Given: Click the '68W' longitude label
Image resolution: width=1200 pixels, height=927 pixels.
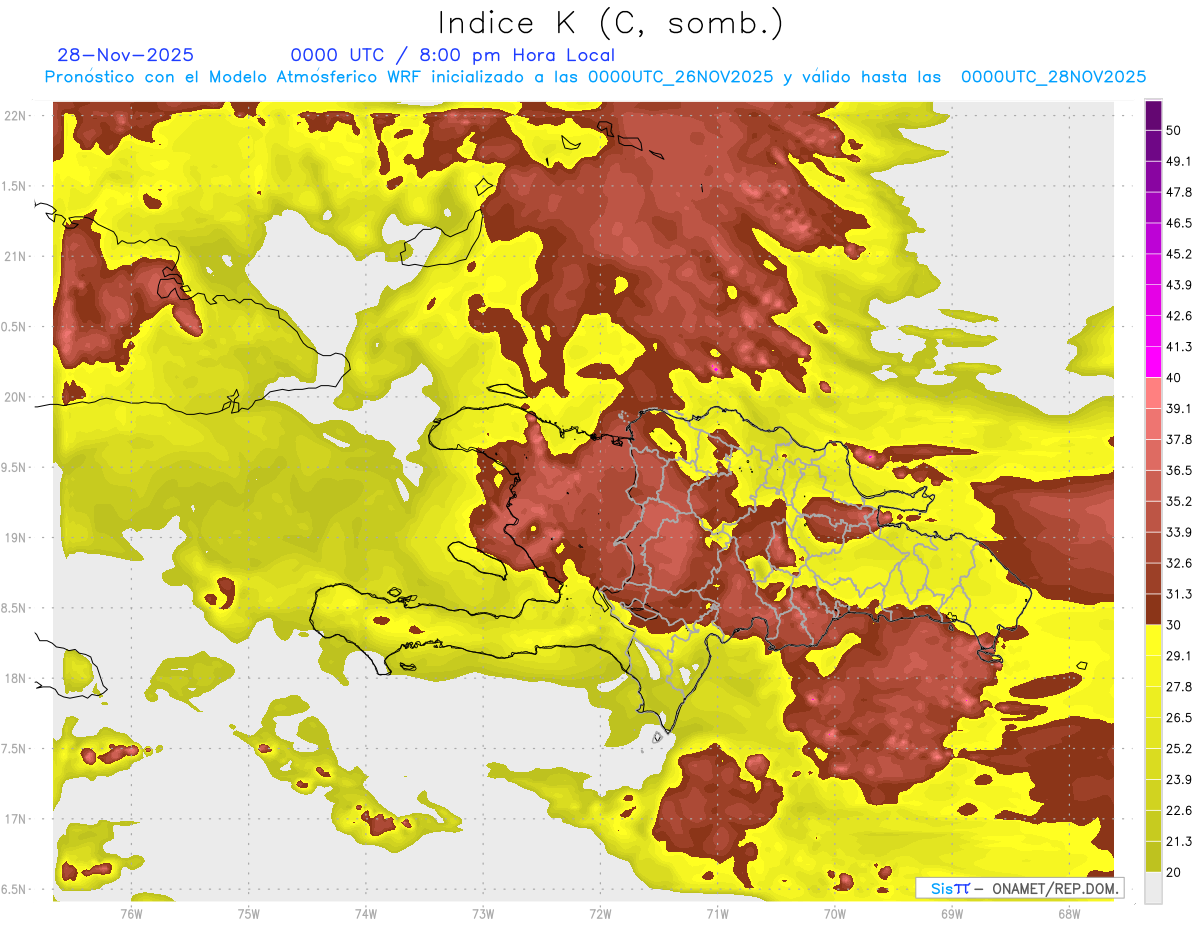Looking at the screenshot, I should tap(1069, 913).
